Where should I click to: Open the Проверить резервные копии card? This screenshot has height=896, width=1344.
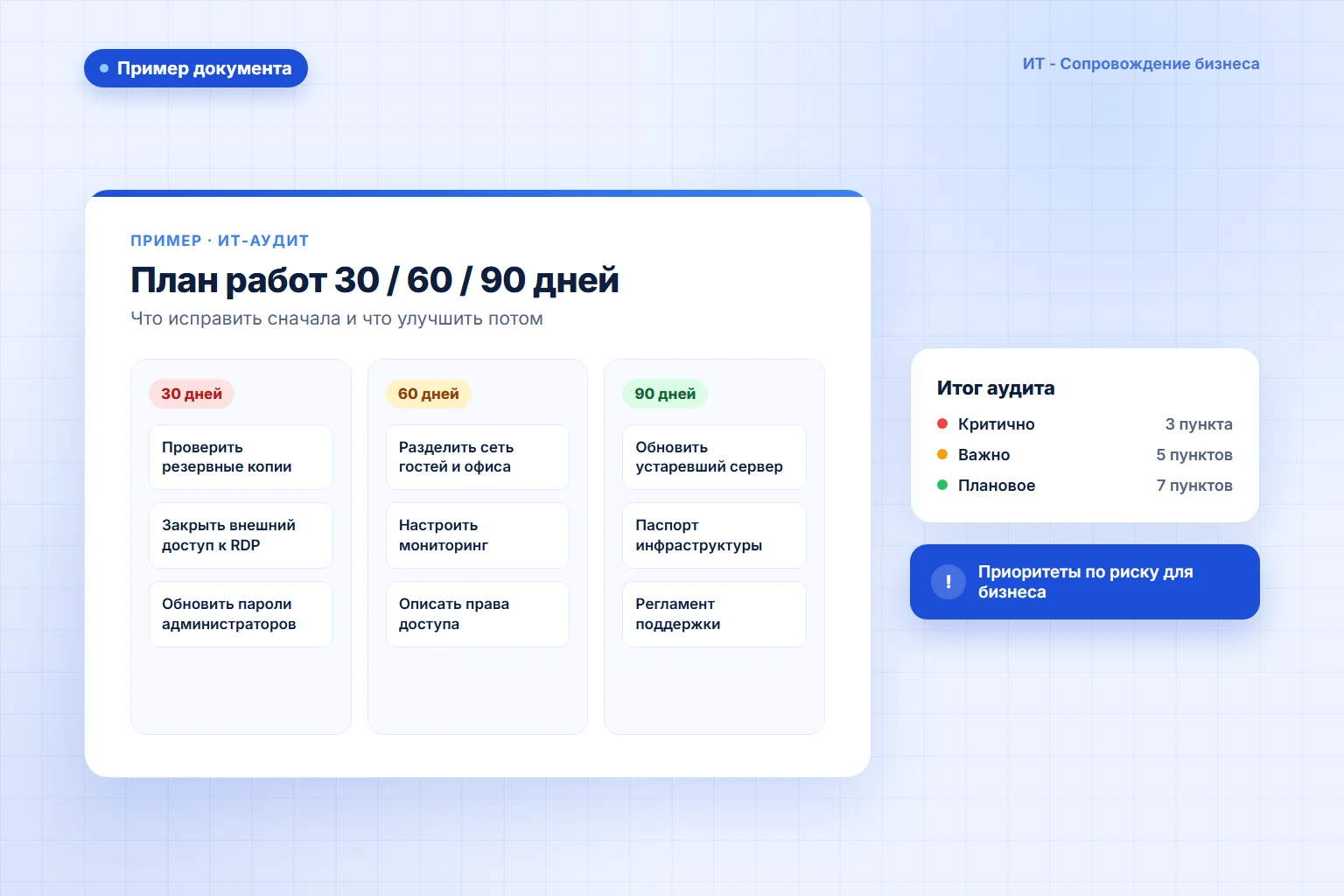(241, 457)
